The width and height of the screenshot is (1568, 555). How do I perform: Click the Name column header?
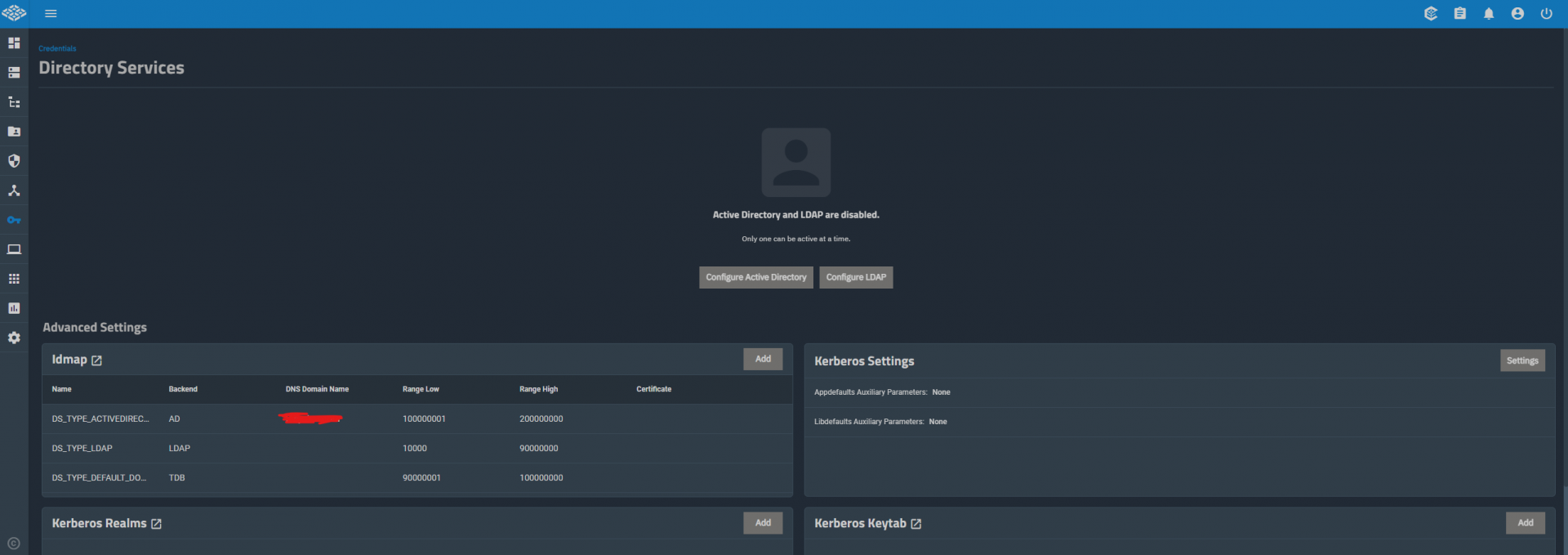(62, 389)
